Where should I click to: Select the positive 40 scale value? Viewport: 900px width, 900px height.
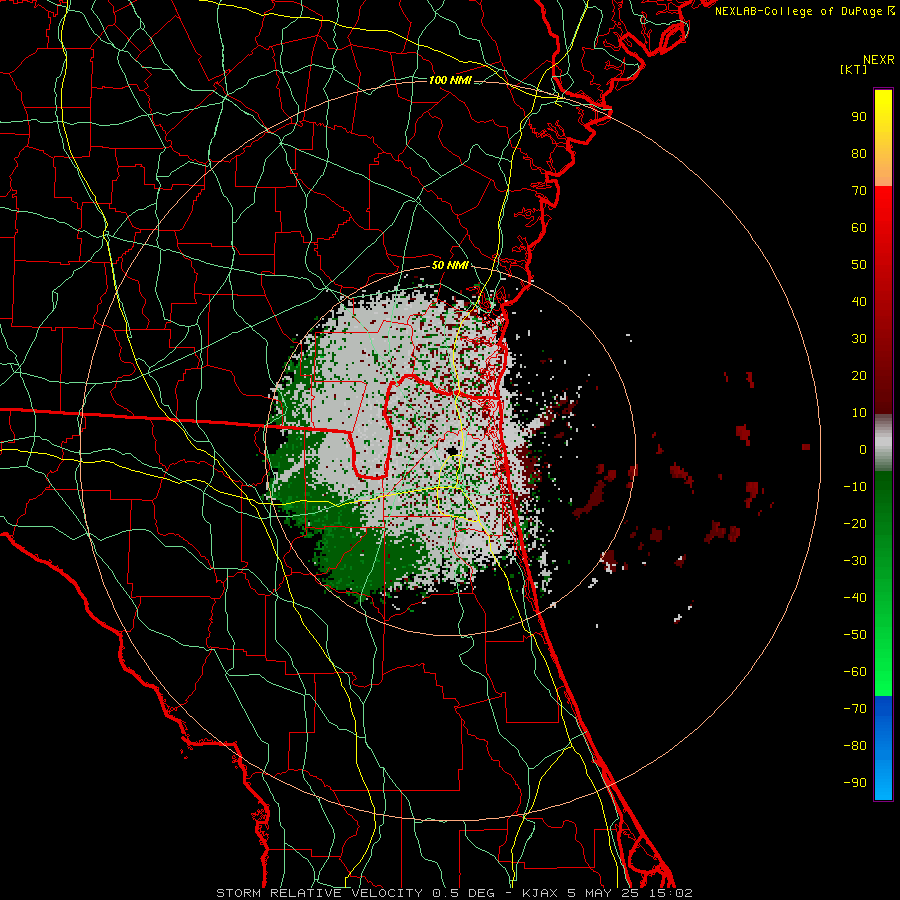(859, 302)
